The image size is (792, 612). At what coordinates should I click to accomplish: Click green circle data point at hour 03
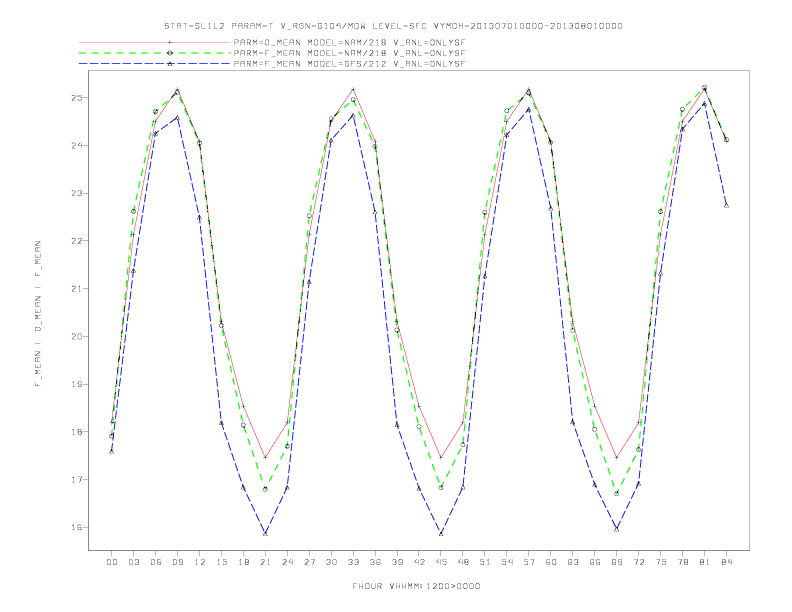coord(133,211)
